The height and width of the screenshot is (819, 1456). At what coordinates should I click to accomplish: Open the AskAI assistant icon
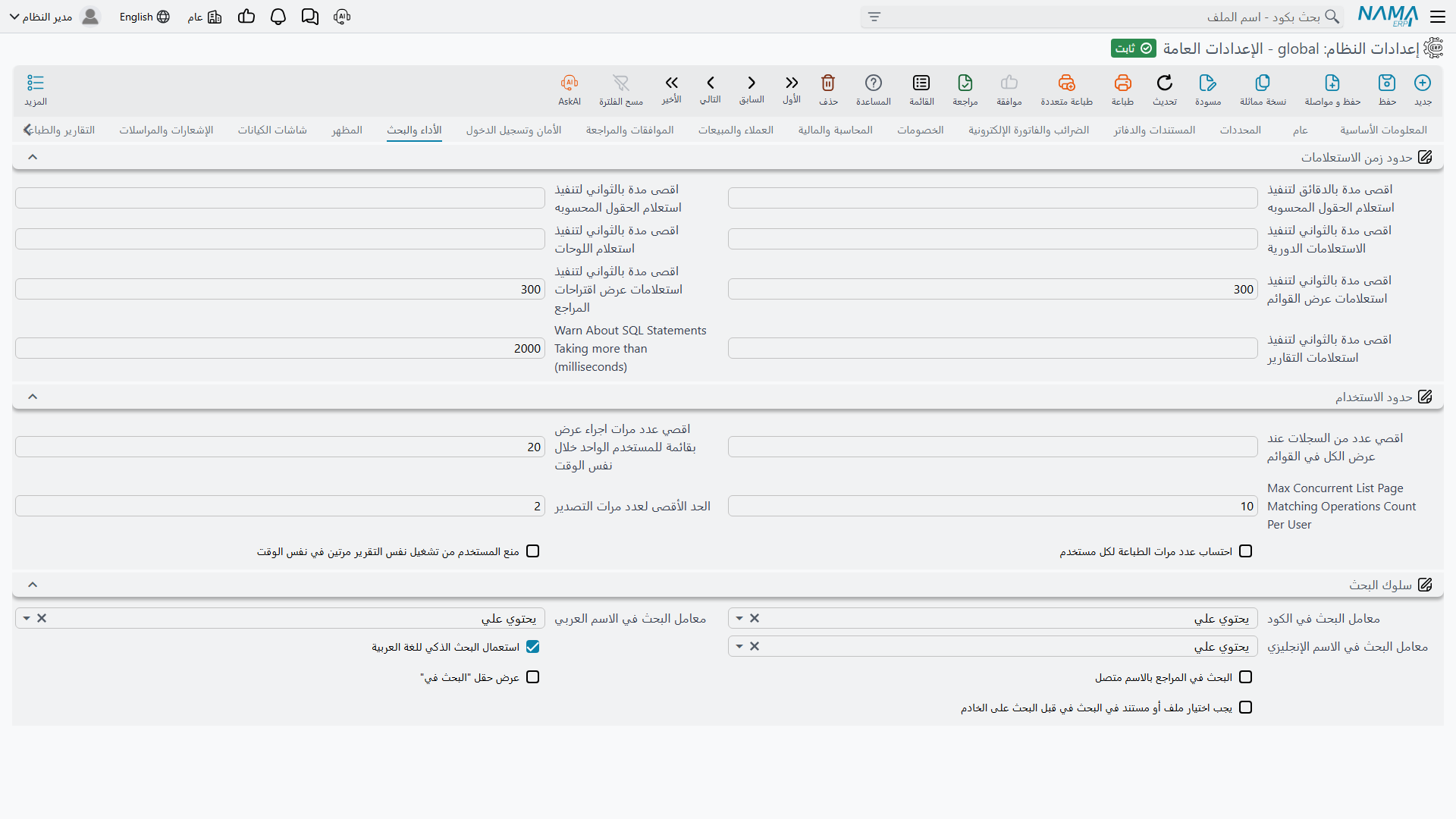click(570, 83)
